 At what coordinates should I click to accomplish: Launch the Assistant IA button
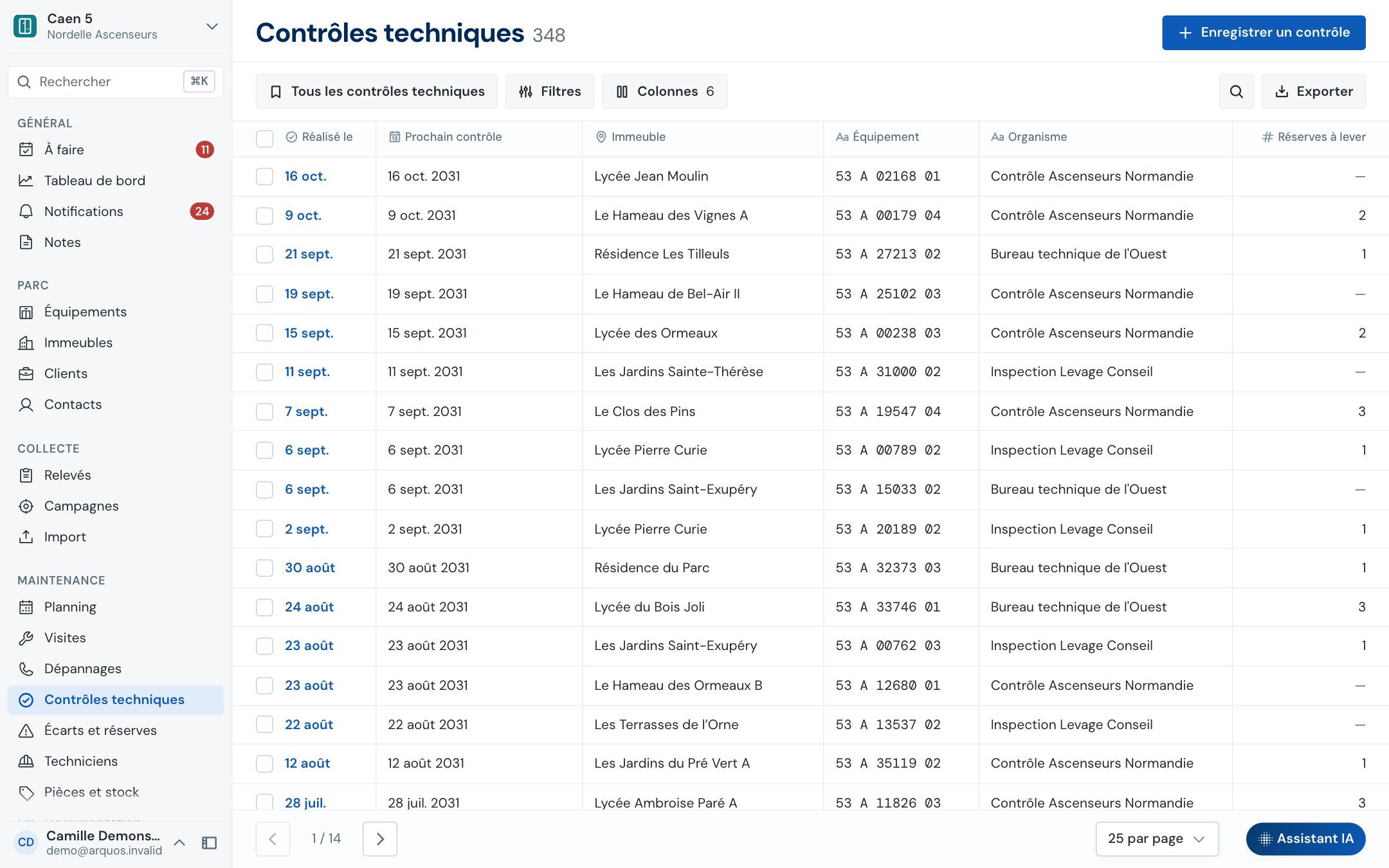click(x=1305, y=838)
